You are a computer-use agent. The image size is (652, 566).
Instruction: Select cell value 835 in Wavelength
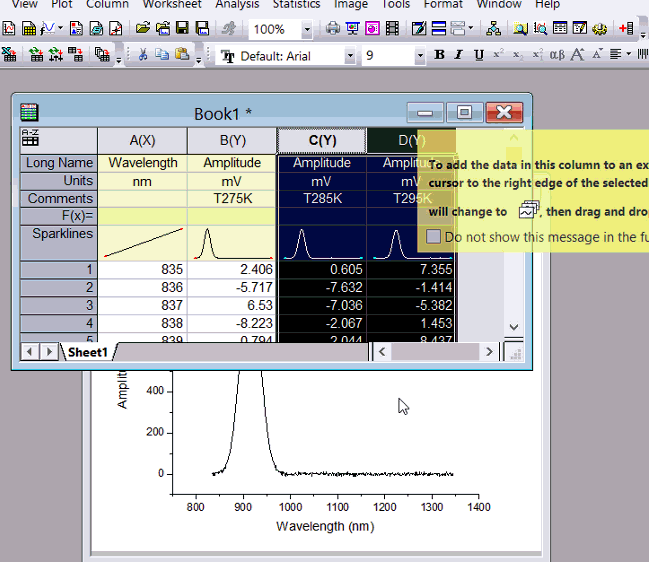(x=142, y=269)
